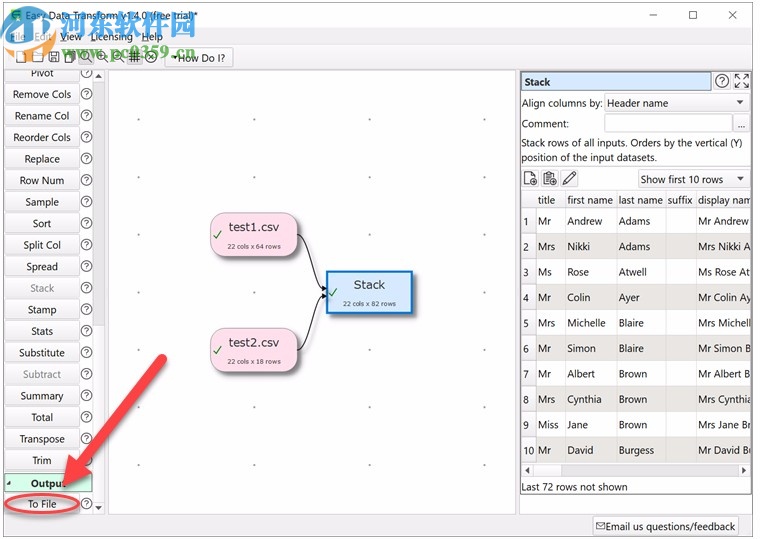Open help icon beside Sample
Screen dimensions: 760x539
86,202
